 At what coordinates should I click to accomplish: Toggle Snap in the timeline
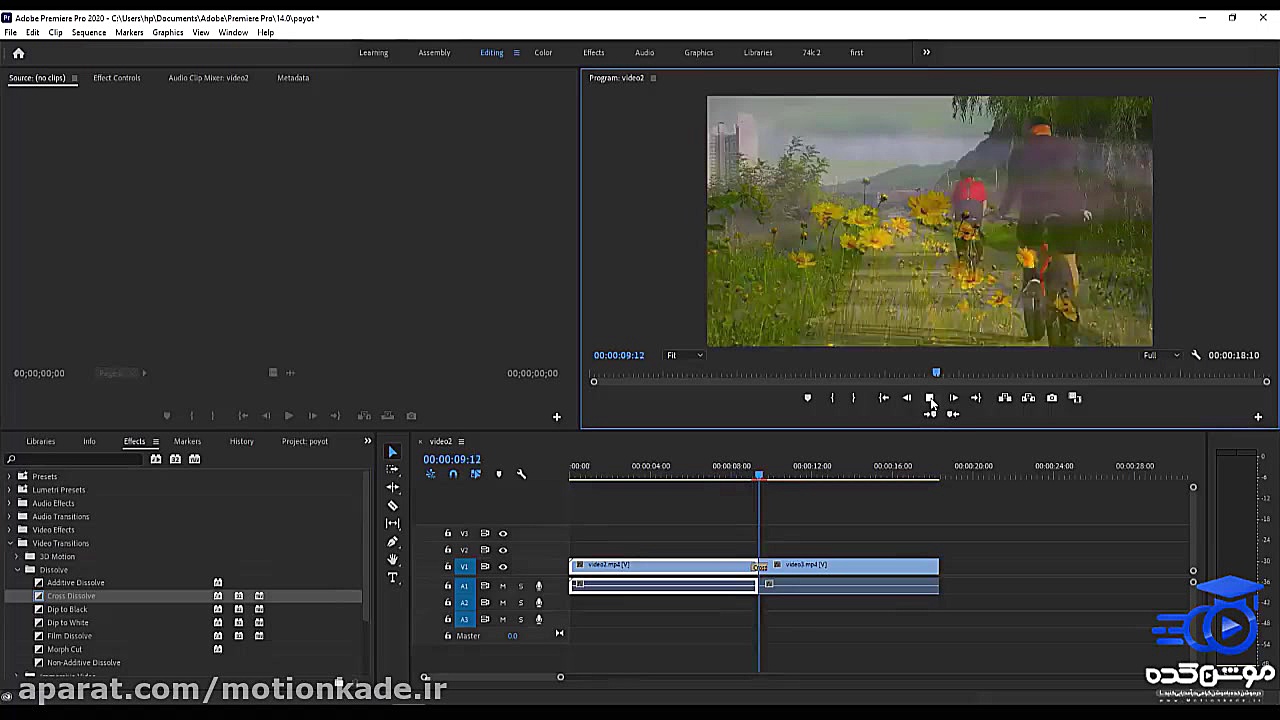click(453, 474)
